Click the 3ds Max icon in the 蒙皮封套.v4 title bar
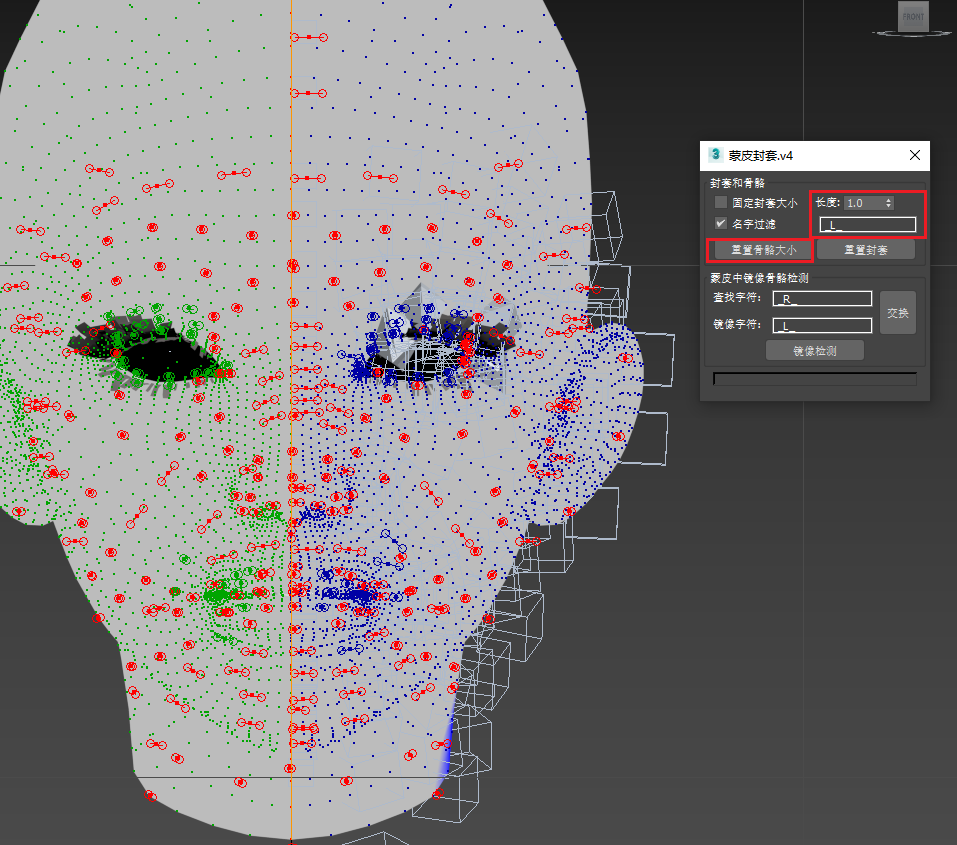 point(715,155)
